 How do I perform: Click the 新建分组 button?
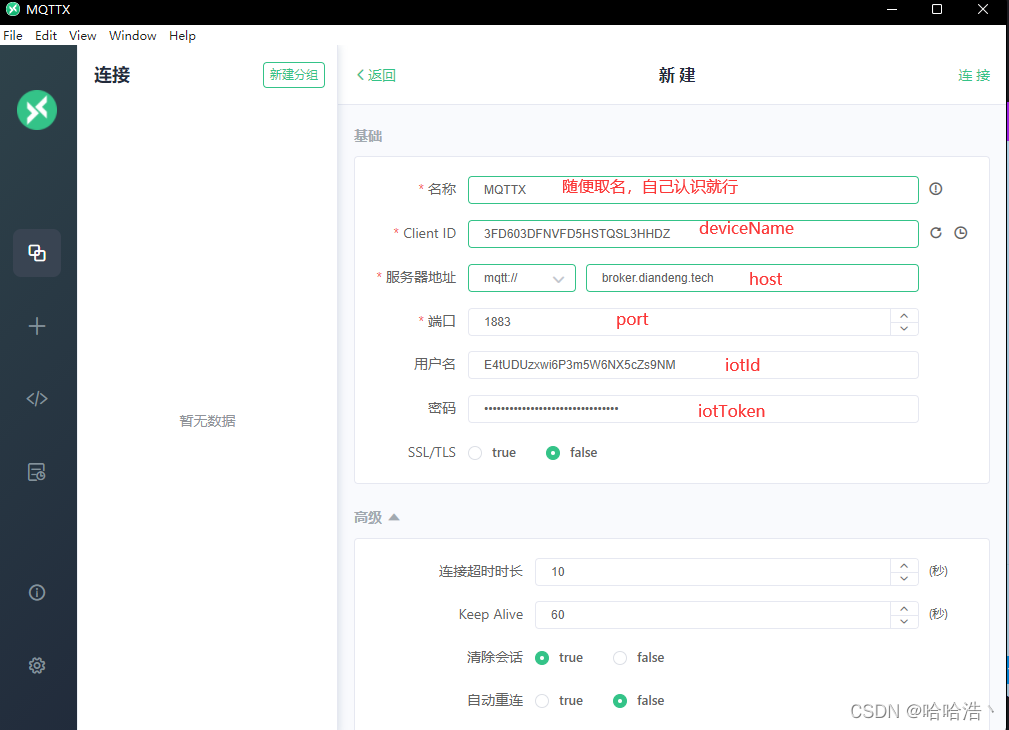[293, 75]
